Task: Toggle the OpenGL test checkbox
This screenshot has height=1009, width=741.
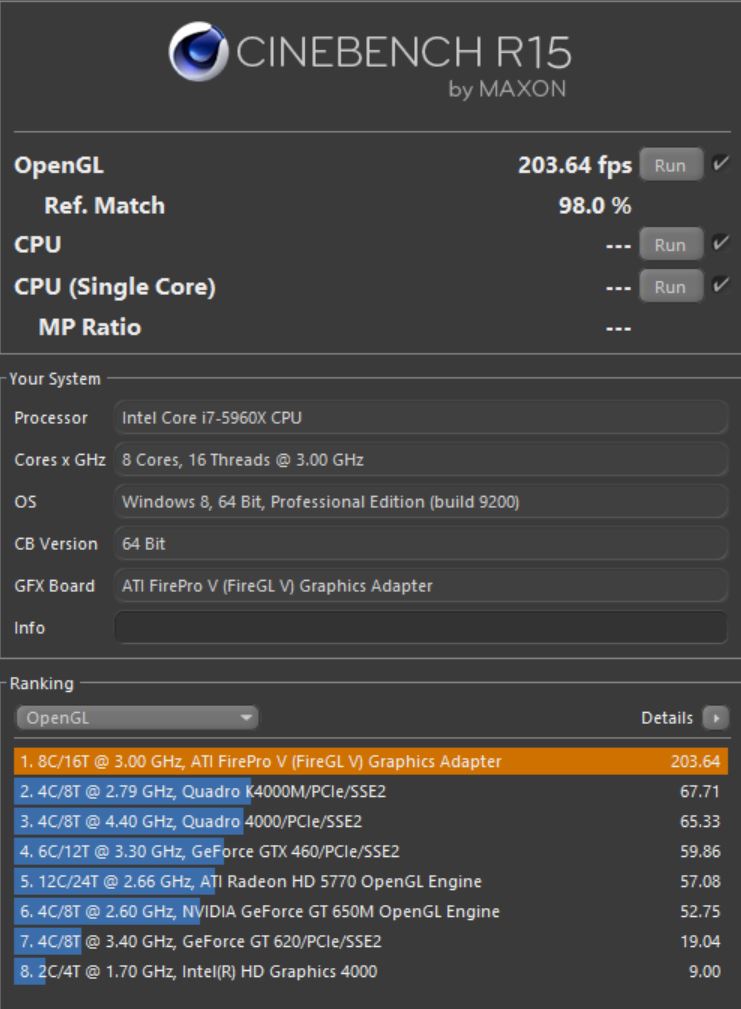Action: [720, 164]
